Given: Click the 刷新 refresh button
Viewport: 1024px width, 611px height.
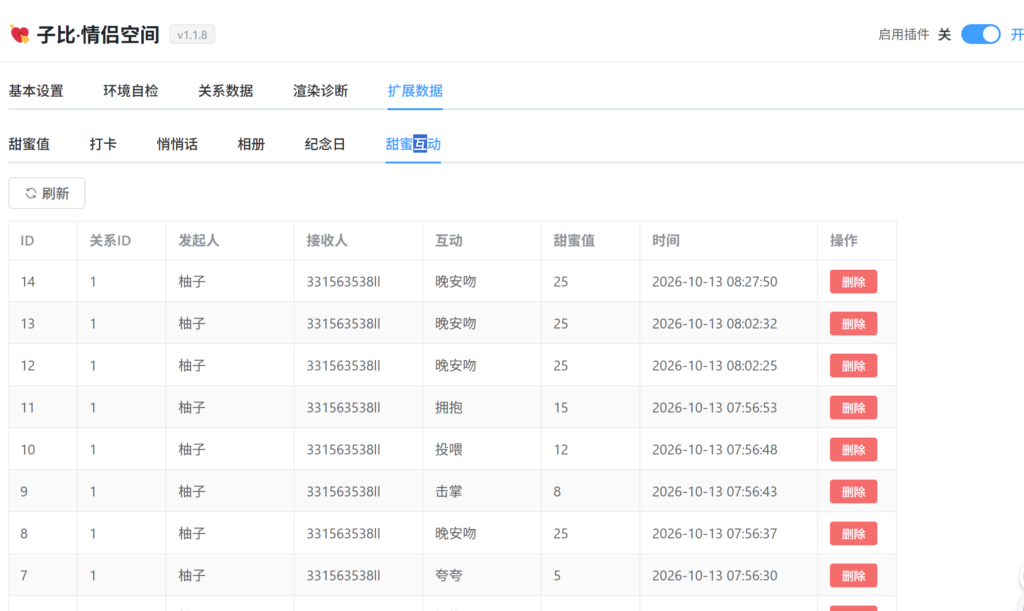Looking at the screenshot, I should tap(47, 193).
